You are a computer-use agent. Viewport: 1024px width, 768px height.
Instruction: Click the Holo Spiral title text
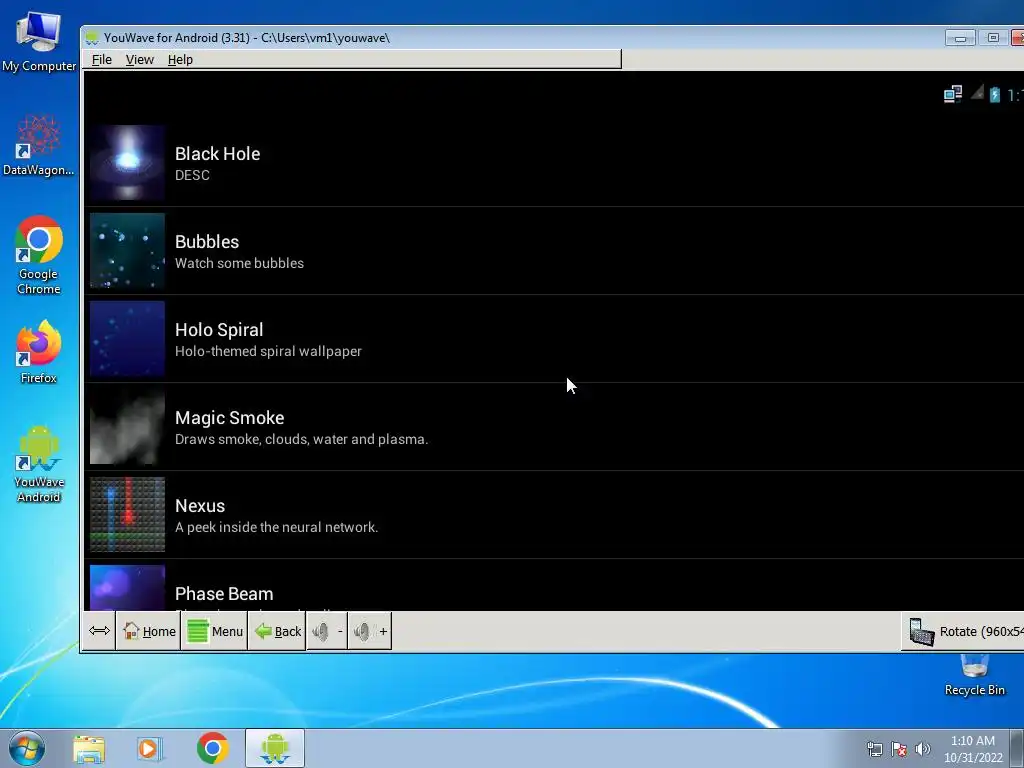point(219,330)
